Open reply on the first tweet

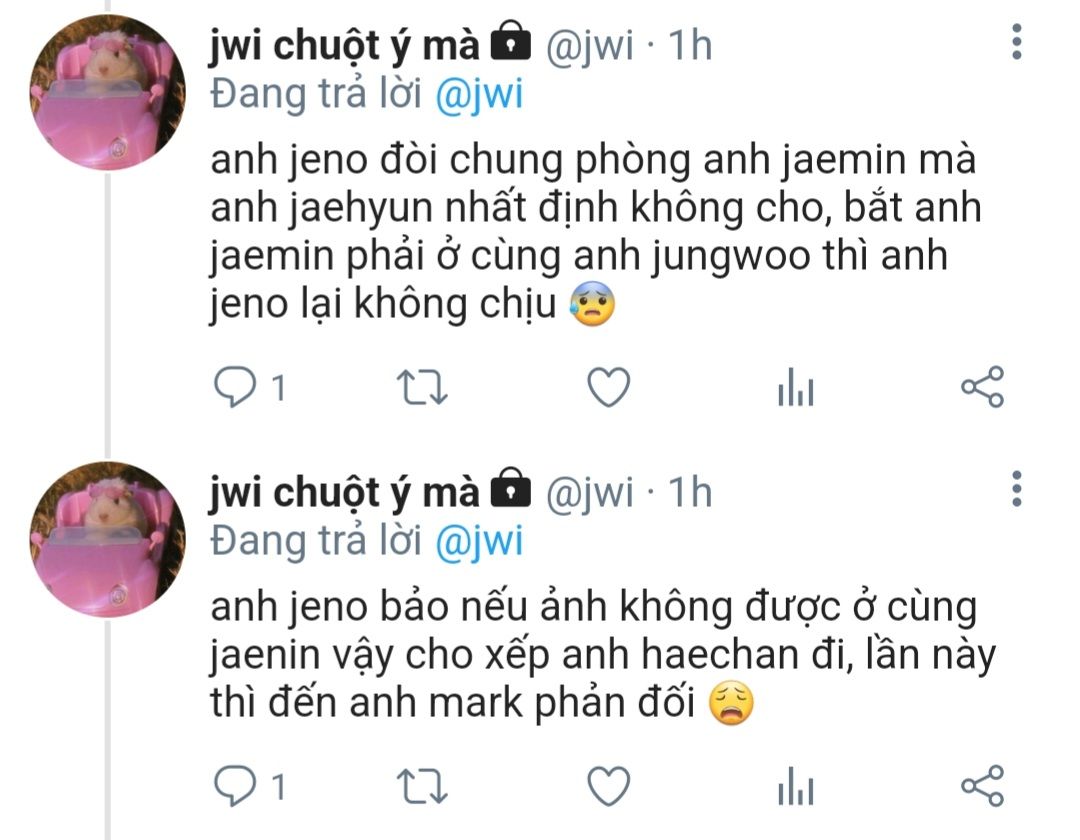[235, 387]
